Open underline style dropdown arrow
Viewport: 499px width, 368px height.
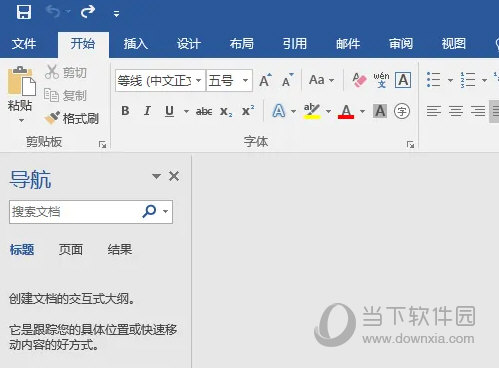(187, 111)
